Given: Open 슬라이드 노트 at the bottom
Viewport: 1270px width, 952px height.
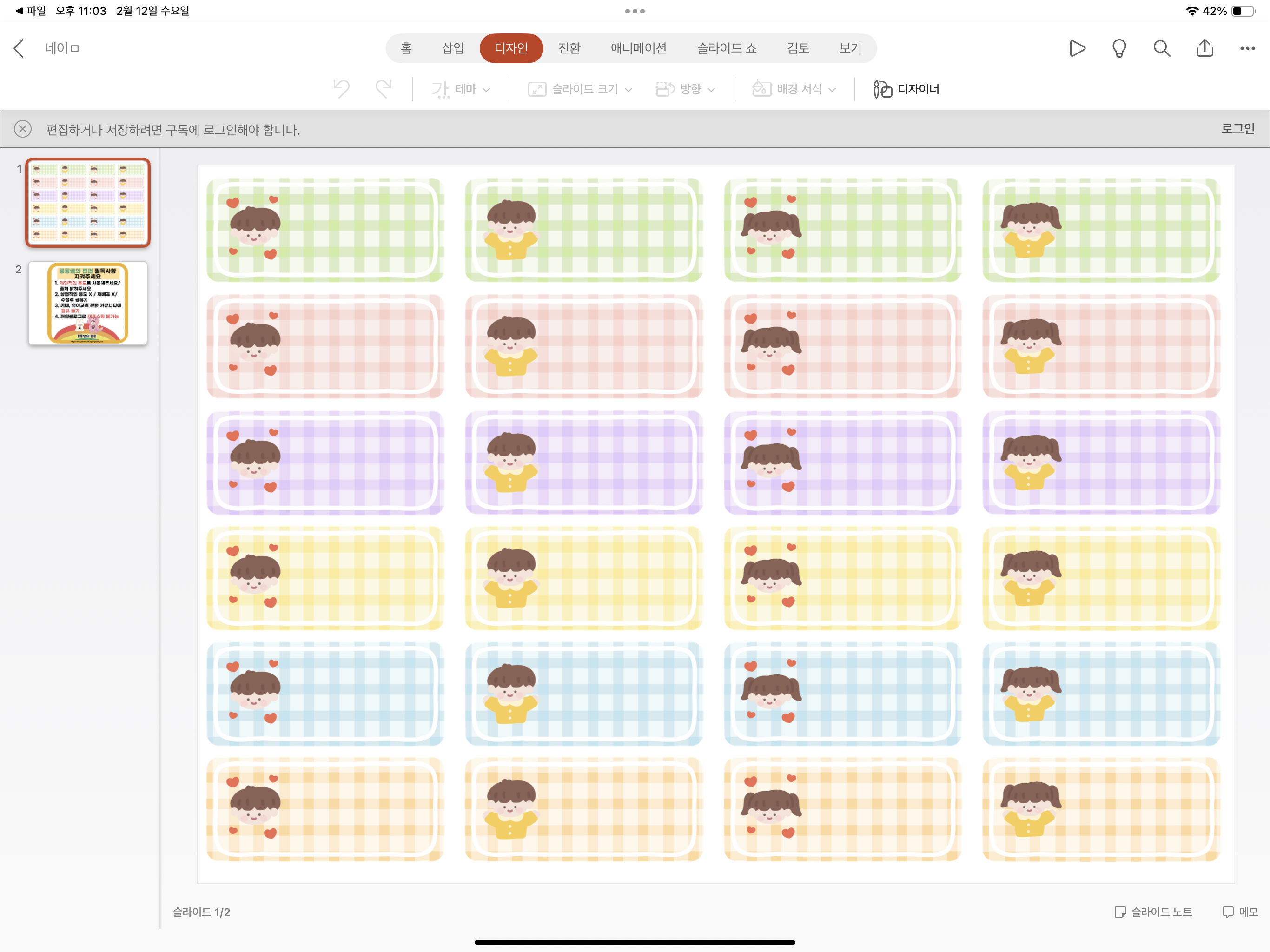Looking at the screenshot, I should click(x=1153, y=911).
